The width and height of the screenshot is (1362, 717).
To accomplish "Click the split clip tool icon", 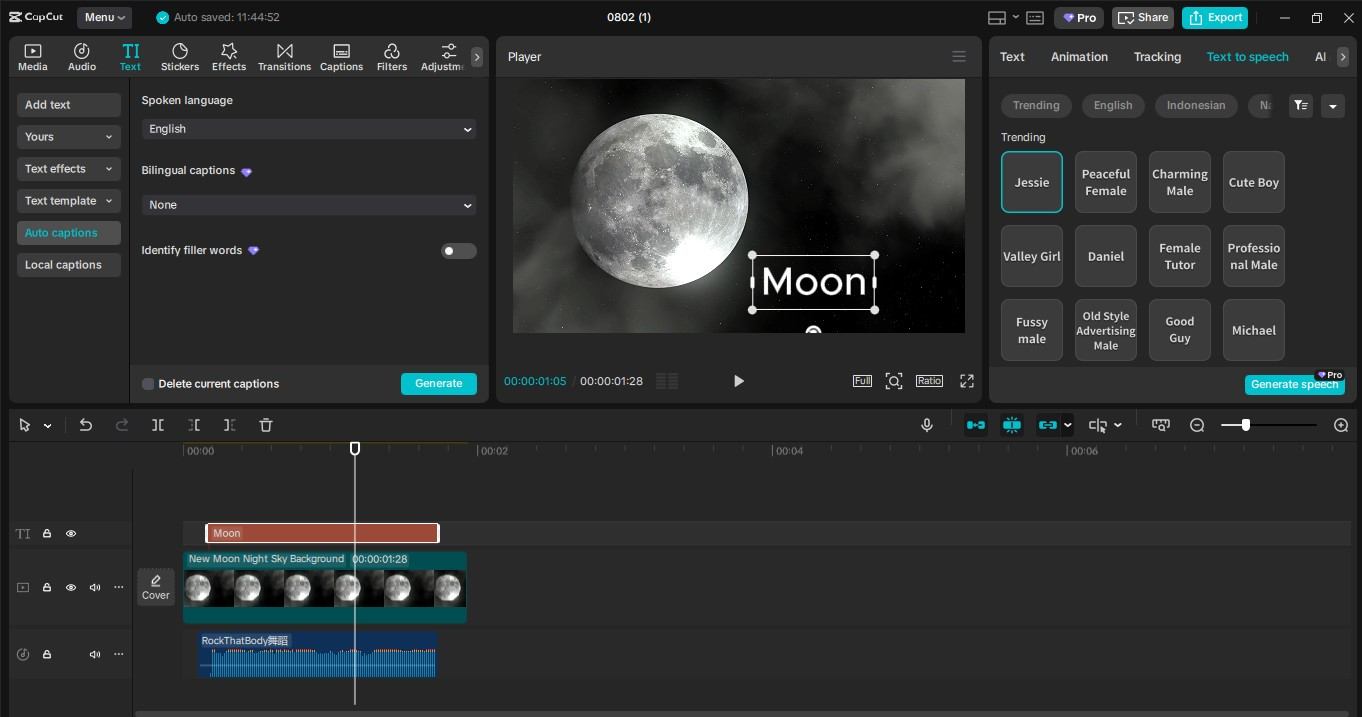I will click(x=158, y=425).
